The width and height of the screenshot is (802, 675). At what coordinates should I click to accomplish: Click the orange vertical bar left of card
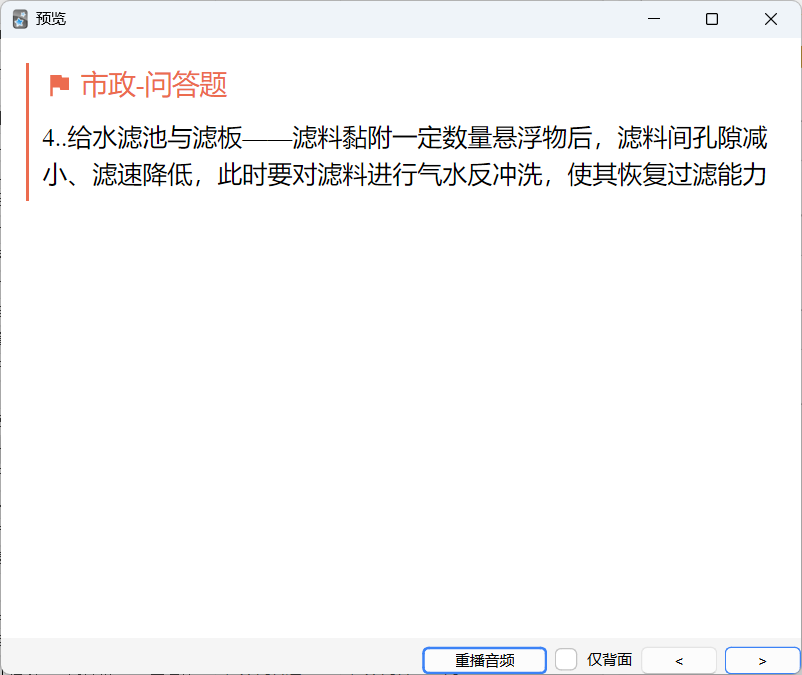tap(27, 132)
